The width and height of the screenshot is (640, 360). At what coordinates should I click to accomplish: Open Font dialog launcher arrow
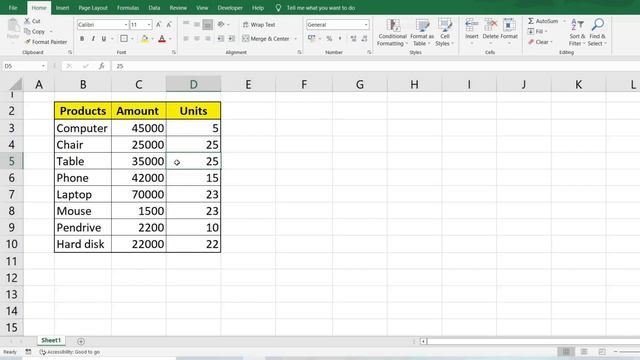174,53
